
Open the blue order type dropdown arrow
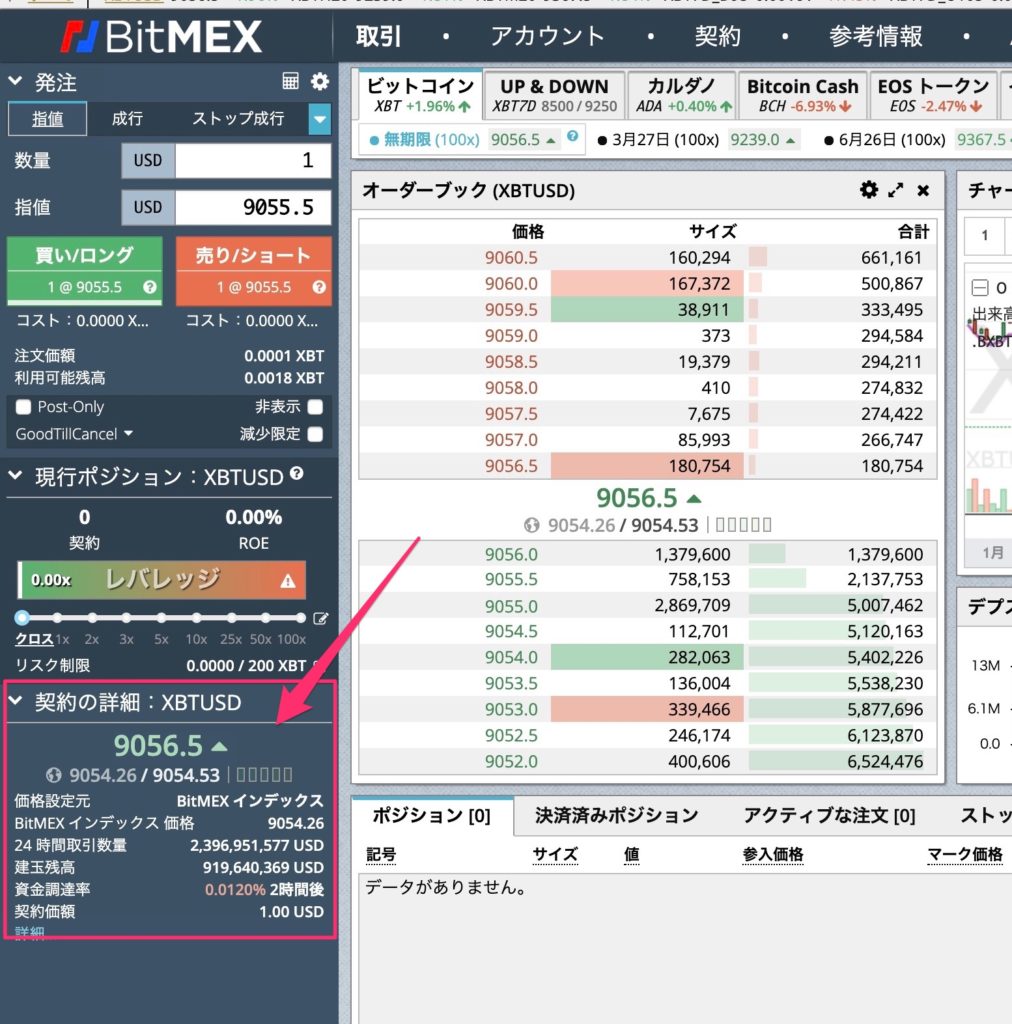[319, 119]
